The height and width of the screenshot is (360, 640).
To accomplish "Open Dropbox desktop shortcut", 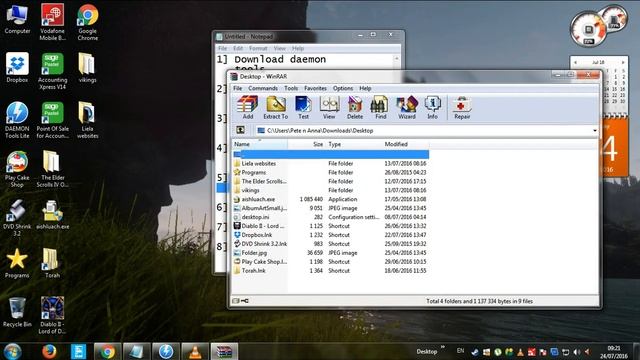I will click(x=17, y=67).
